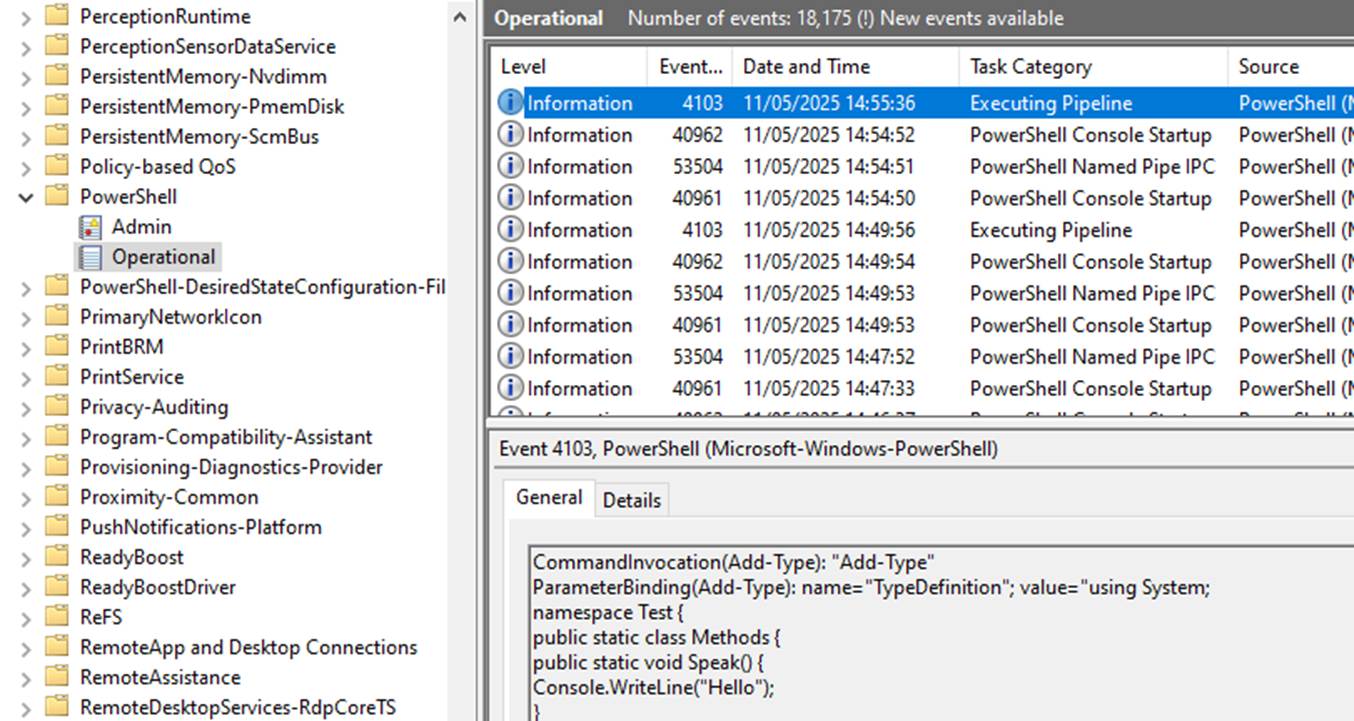Click the ReFS folder icon
1354x721 pixels.
tap(59, 617)
